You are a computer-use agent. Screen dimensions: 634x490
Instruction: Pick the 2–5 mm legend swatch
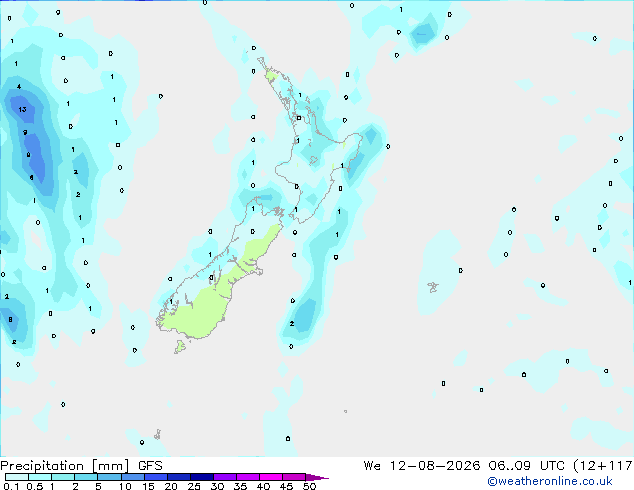tap(86, 477)
